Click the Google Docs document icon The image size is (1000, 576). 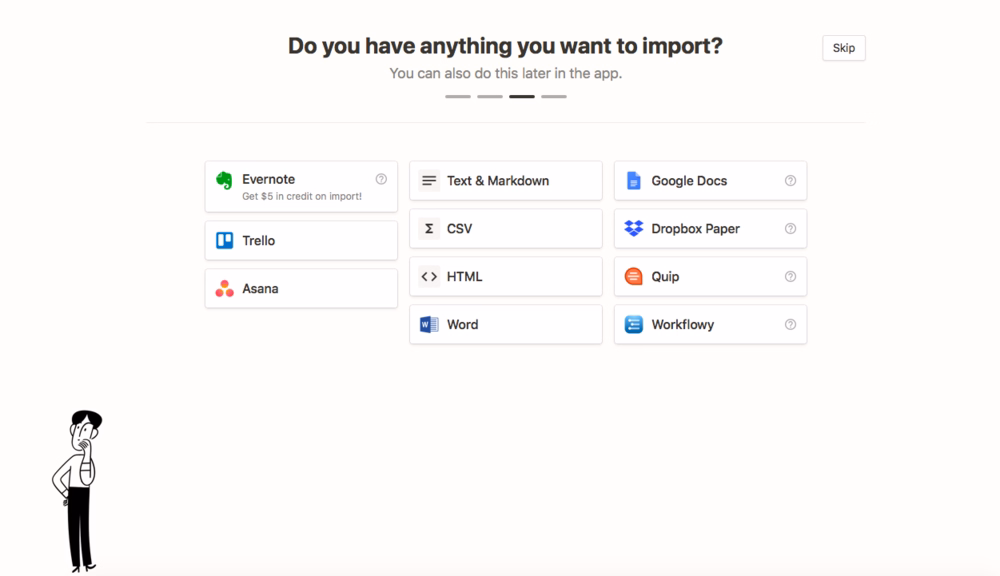pos(633,181)
